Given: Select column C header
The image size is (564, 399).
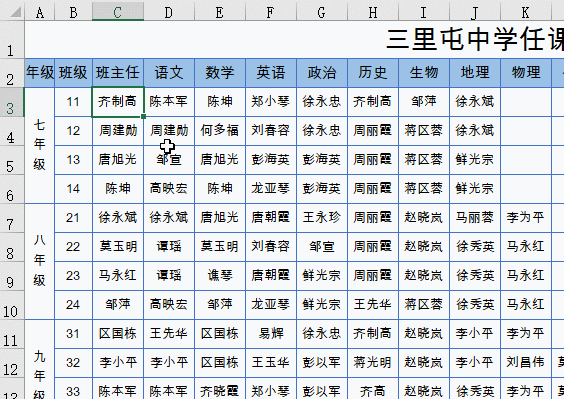Looking at the screenshot, I should [x=118, y=12].
